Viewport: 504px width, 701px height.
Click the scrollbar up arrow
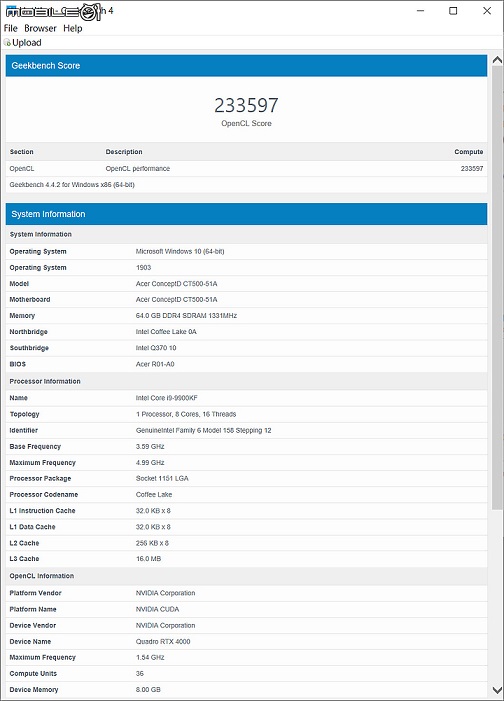(497, 60)
